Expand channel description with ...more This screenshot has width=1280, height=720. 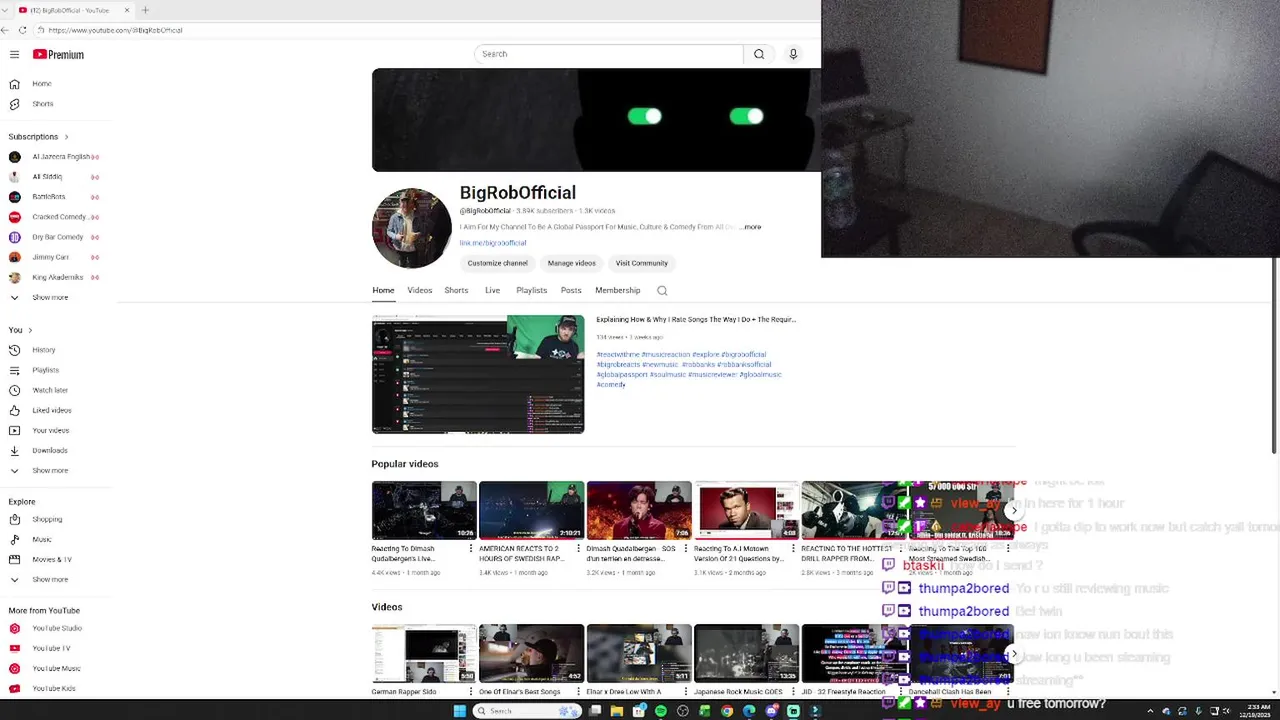[x=751, y=227]
